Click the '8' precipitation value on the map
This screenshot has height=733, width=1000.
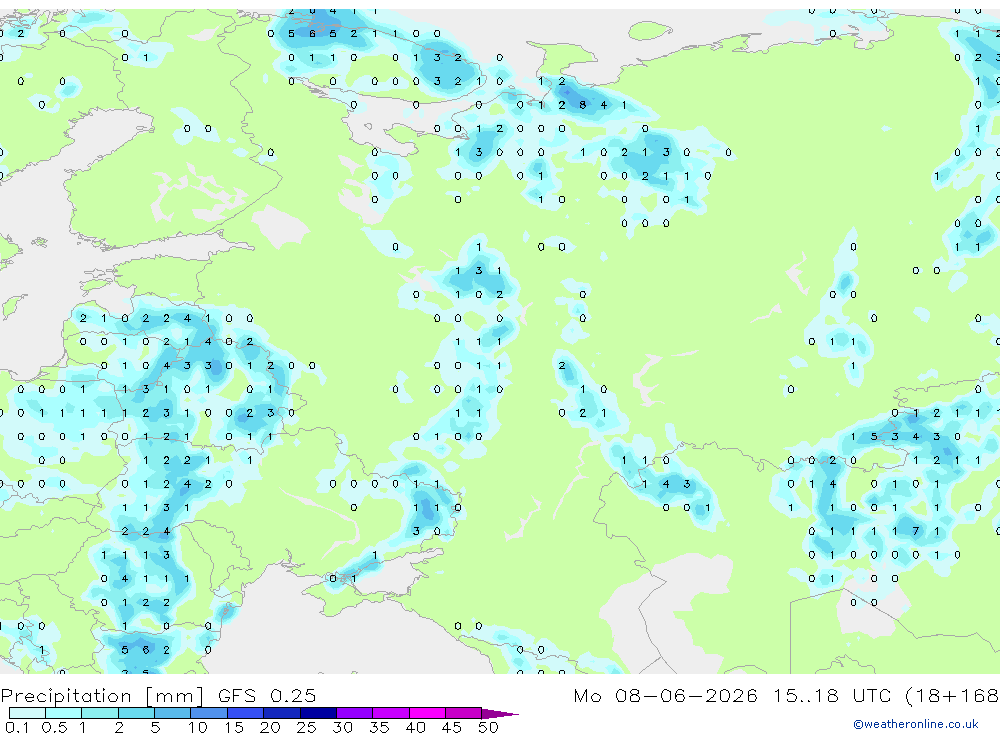pos(582,105)
